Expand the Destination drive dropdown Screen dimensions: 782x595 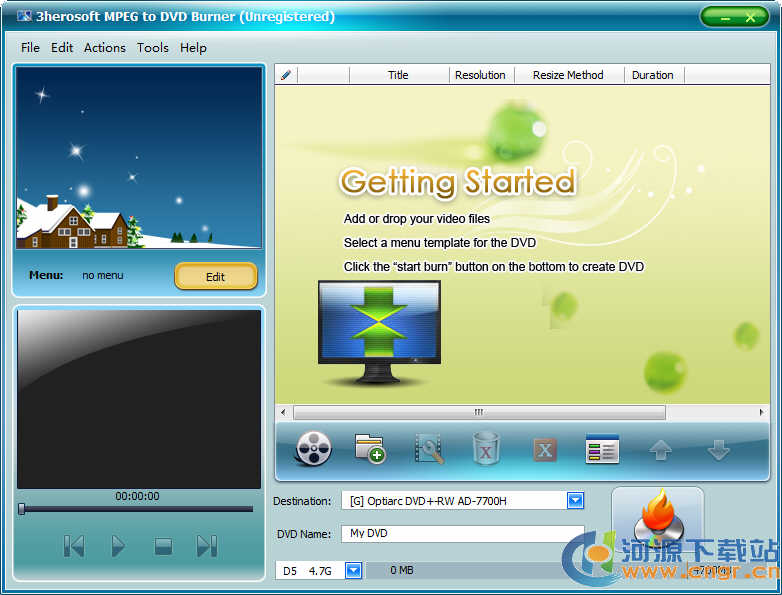pyautogui.click(x=575, y=501)
